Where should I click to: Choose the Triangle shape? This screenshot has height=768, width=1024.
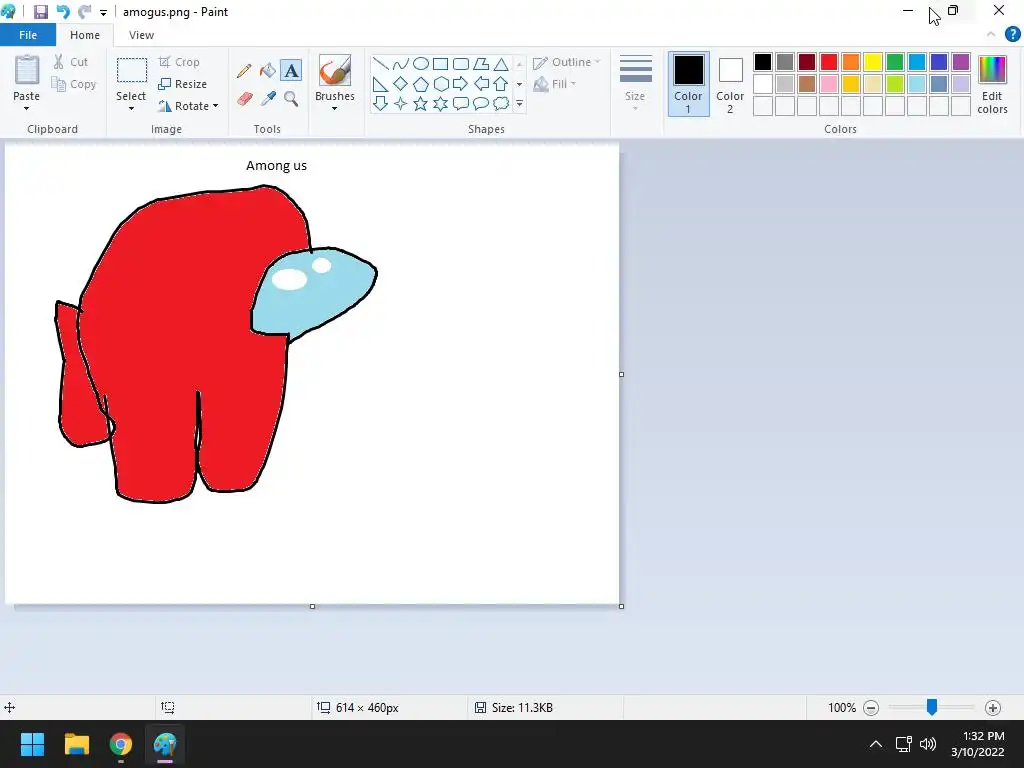[501, 63]
